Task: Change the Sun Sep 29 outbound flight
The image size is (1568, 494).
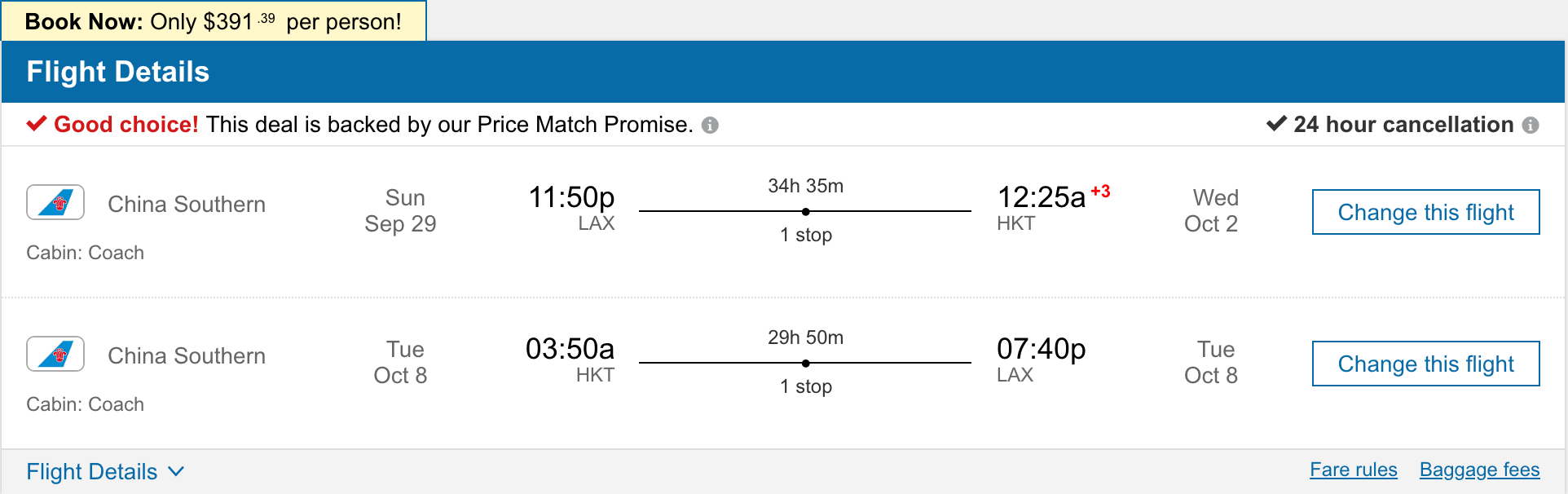Action: [x=1425, y=212]
